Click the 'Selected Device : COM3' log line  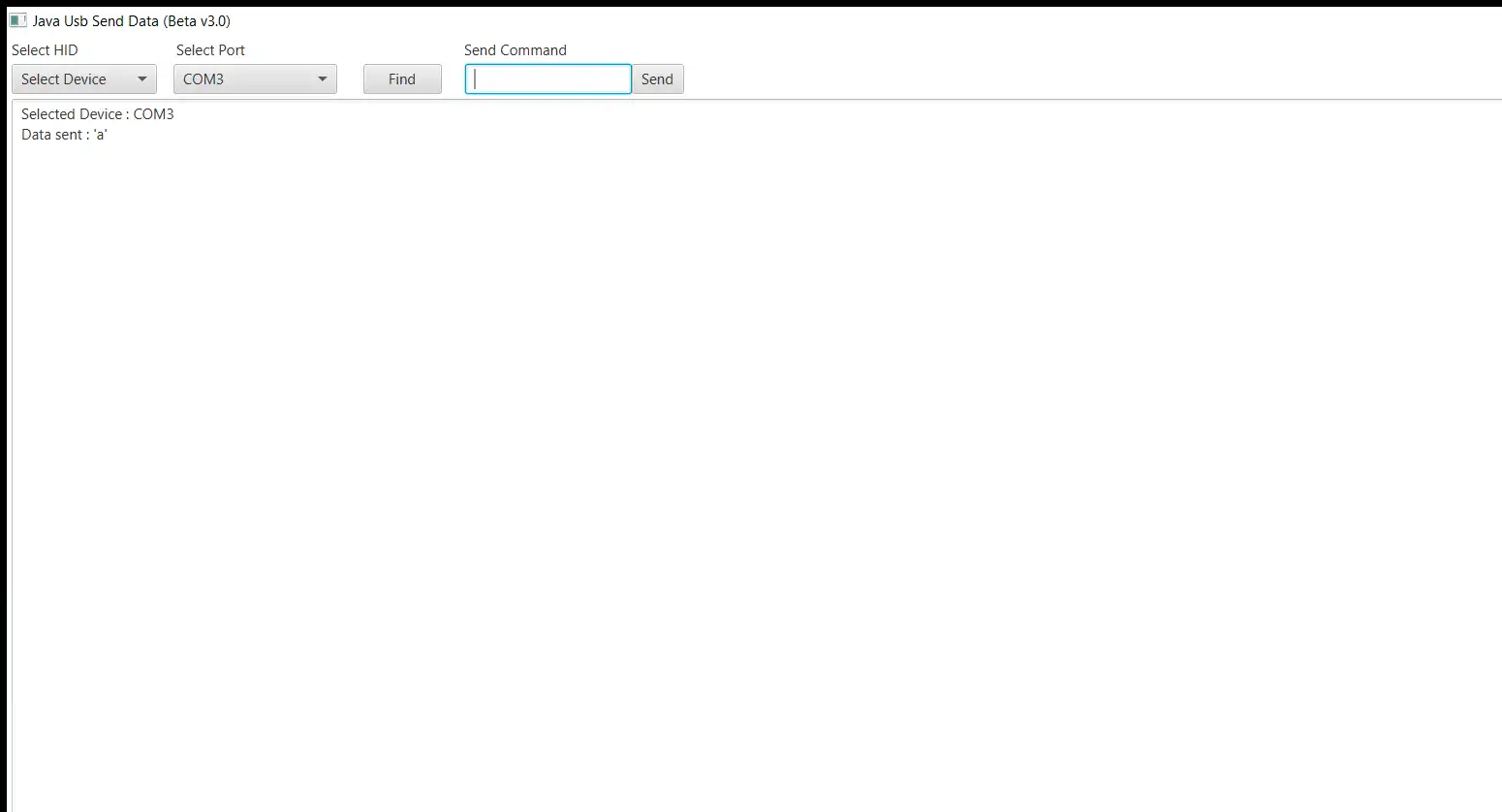pos(98,114)
